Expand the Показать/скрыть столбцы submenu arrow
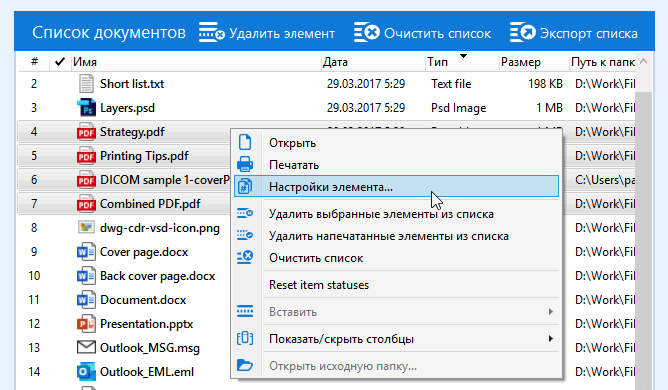The image size is (668, 390). click(550, 339)
